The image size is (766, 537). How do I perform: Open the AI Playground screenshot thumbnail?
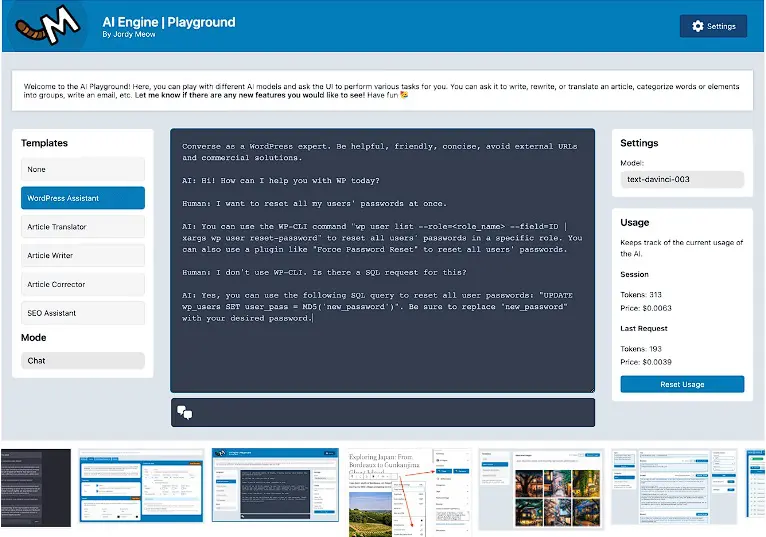pos(275,485)
